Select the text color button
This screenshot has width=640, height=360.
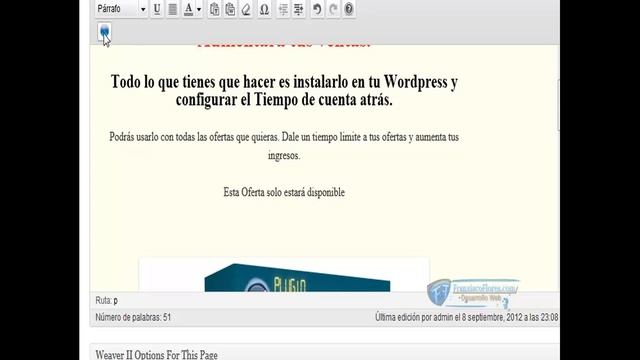pos(188,9)
